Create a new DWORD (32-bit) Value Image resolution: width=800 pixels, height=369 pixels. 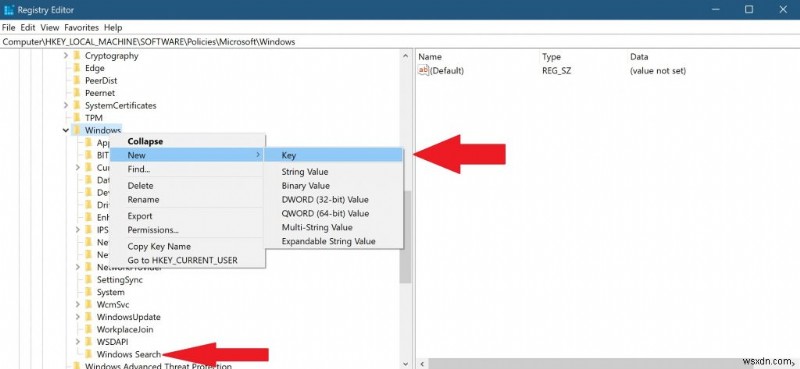click(x=334, y=200)
